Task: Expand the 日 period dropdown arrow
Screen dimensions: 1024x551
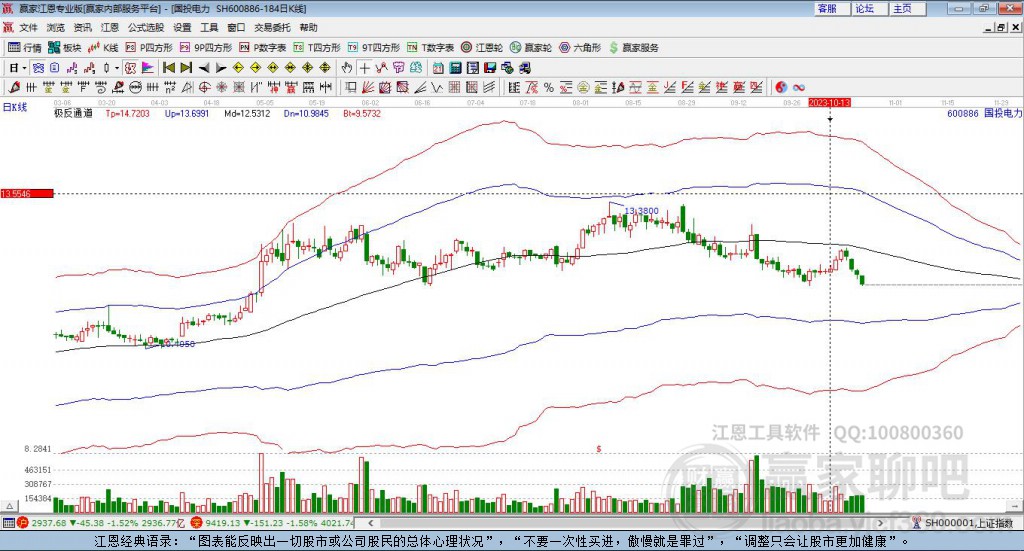Action: 26,68
